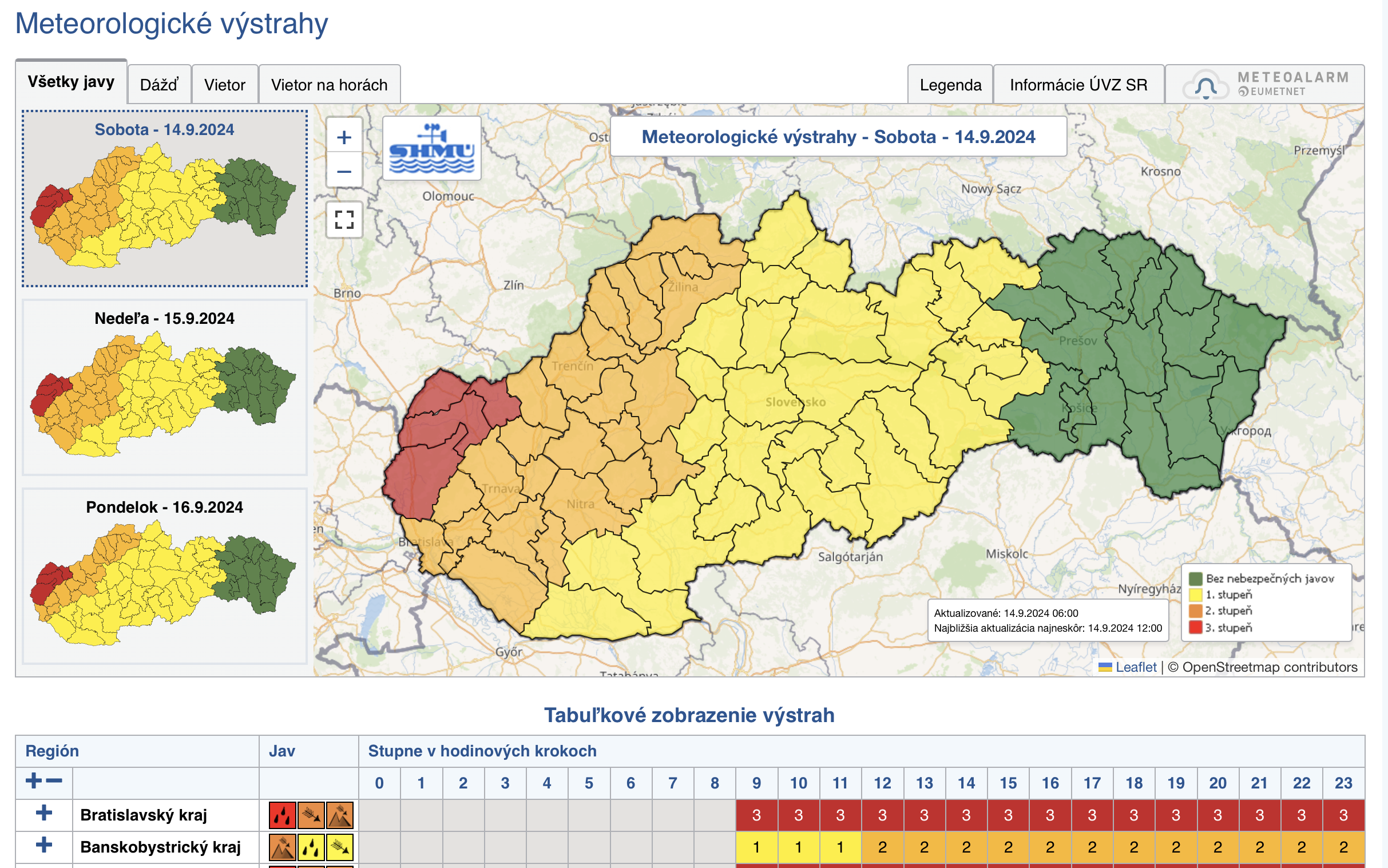Open the Meteoalarm Eumetnet logo link
The height and width of the screenshot is (868, 1388).
point(1264,84)
